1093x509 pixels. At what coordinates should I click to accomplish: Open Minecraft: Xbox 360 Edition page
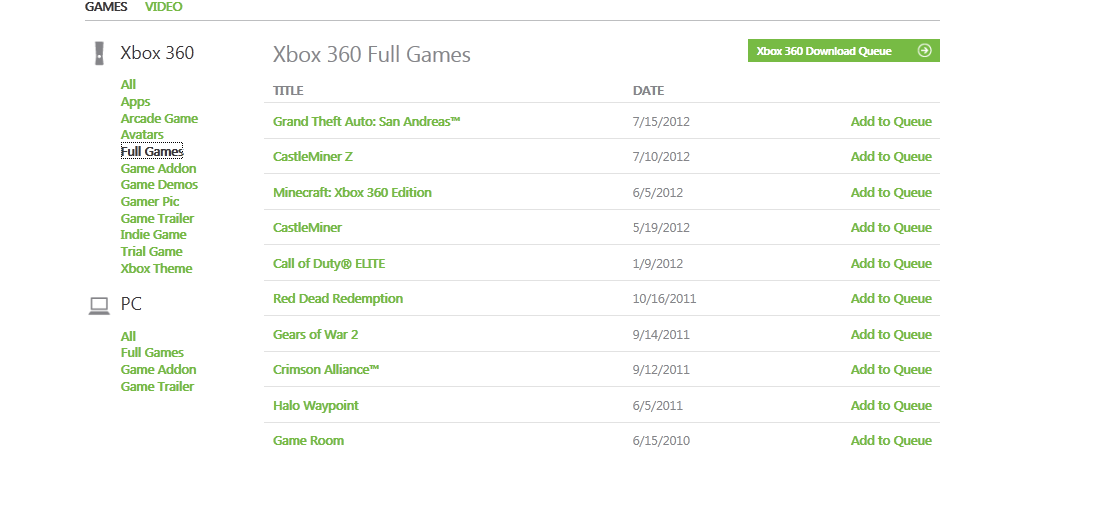[x=352, y=193]
